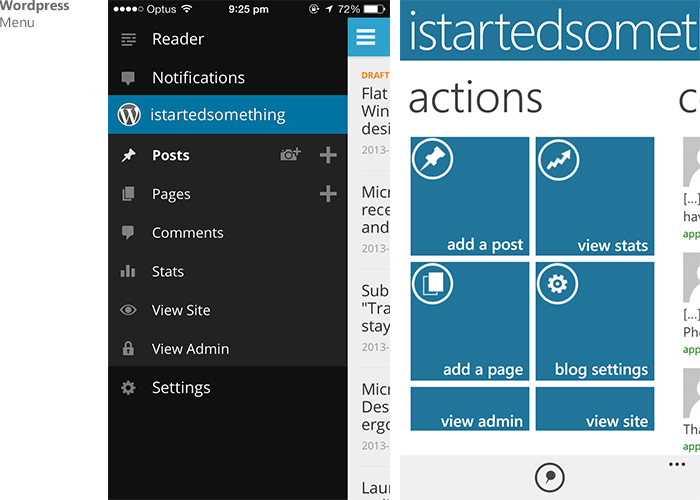Tap View Site with eye icon
700x500 pixels.
[228, 310]
